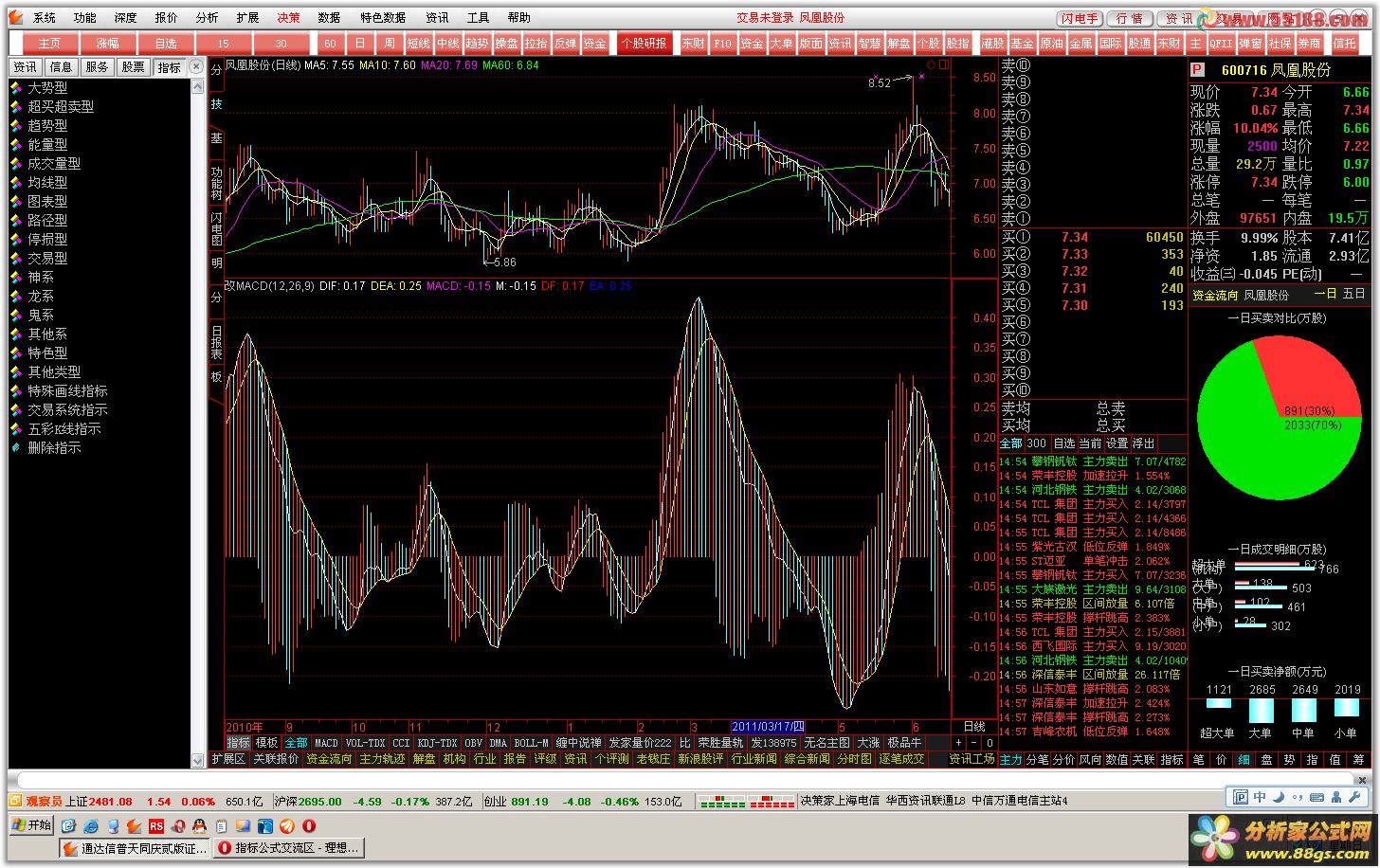1380x868 pixels.
Task: Open the 新浪股评 bottom tab
Action: (x=700, y=759)
